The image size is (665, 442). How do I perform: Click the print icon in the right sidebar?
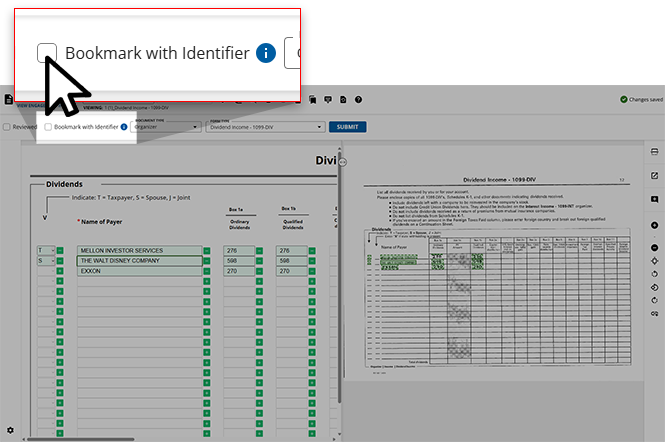tap(654, 151)
